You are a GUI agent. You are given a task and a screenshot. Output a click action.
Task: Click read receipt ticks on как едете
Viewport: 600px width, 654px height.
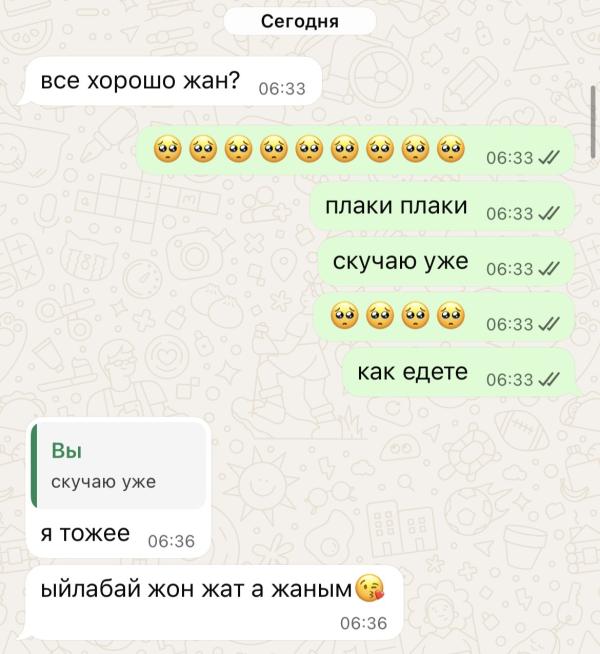coord(548,380)
